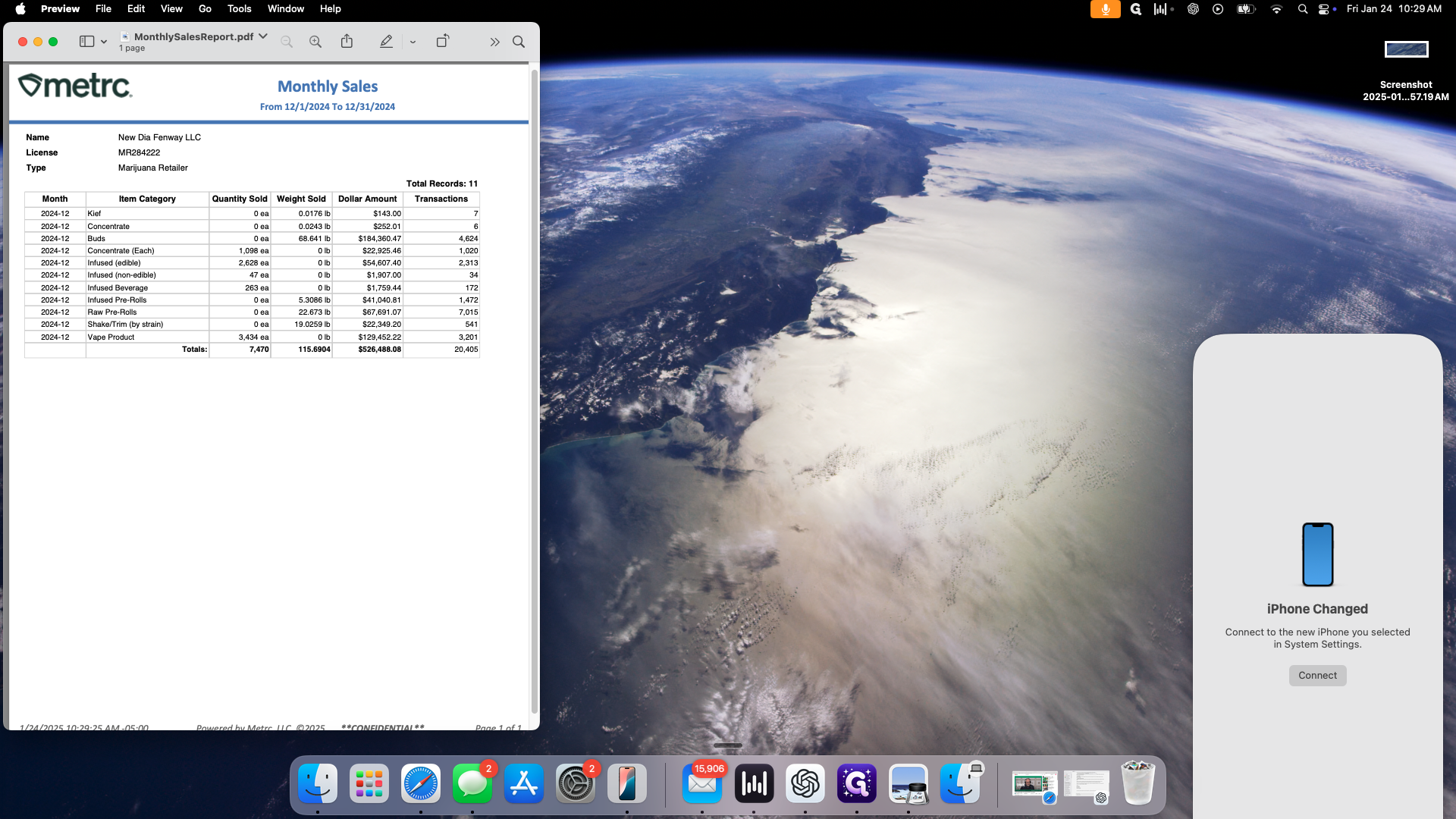Open Safari from the Dock

click(421, 783)
